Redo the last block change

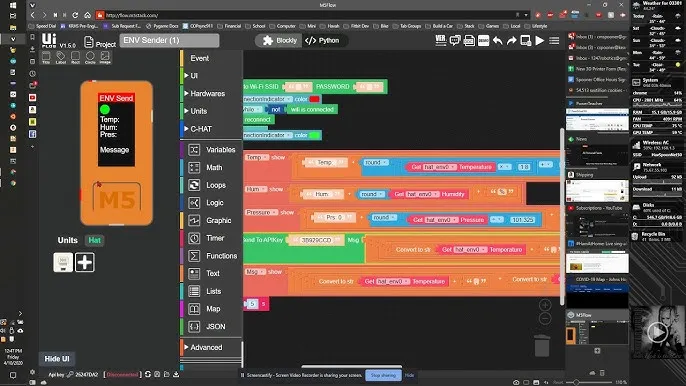tap(511, 41)
